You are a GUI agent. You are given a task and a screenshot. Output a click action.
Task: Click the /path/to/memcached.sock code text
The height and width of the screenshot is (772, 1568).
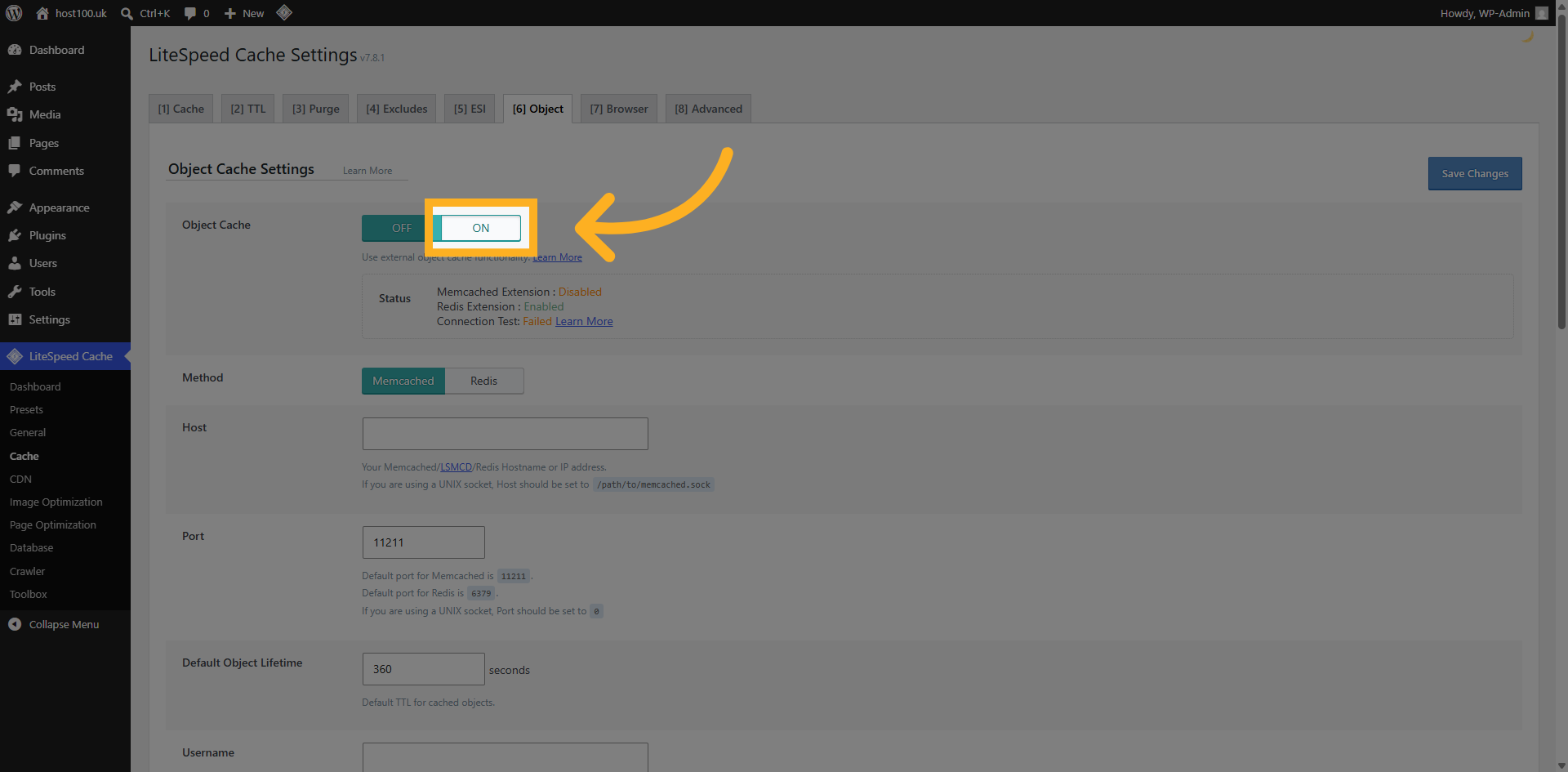point(653,484)
